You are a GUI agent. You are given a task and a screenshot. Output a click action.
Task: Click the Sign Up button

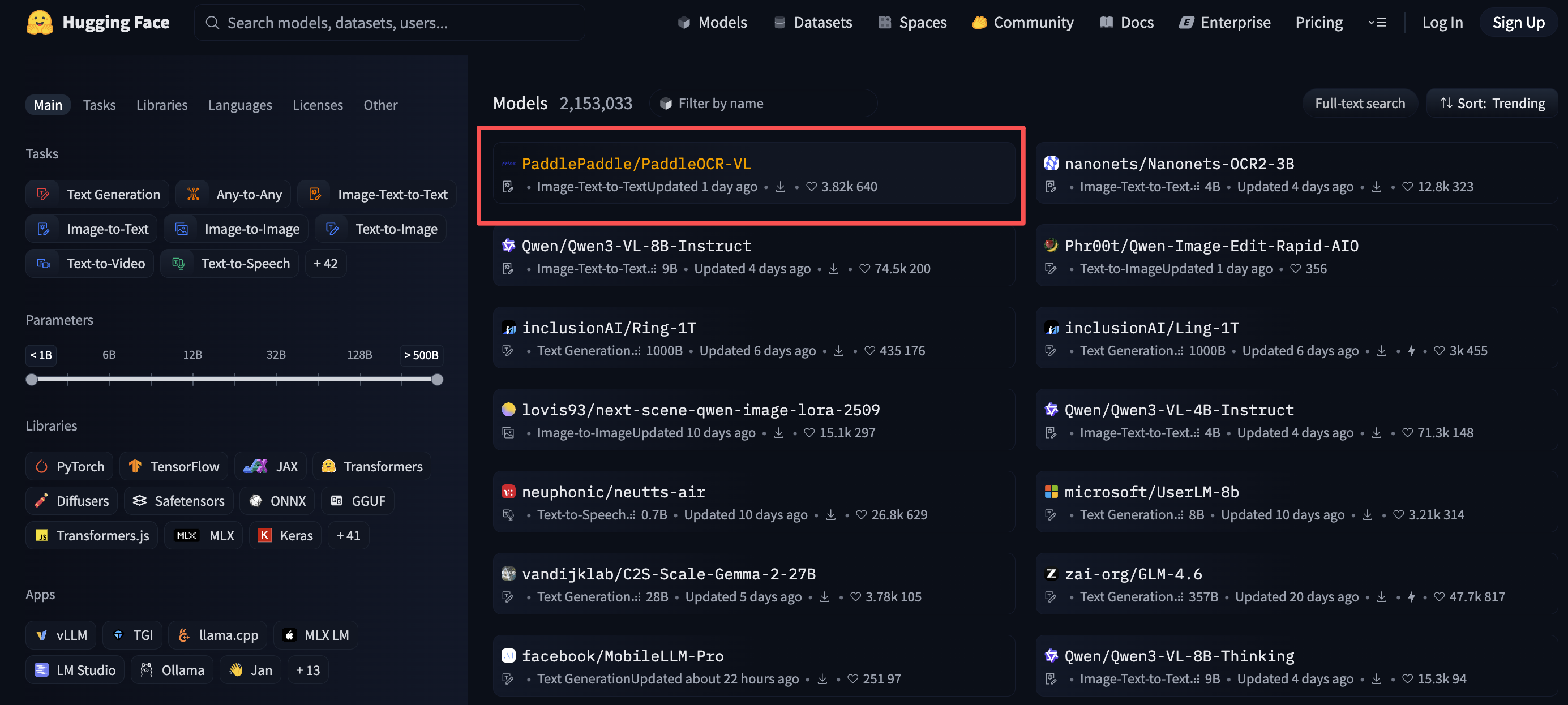coord(1518,23)
